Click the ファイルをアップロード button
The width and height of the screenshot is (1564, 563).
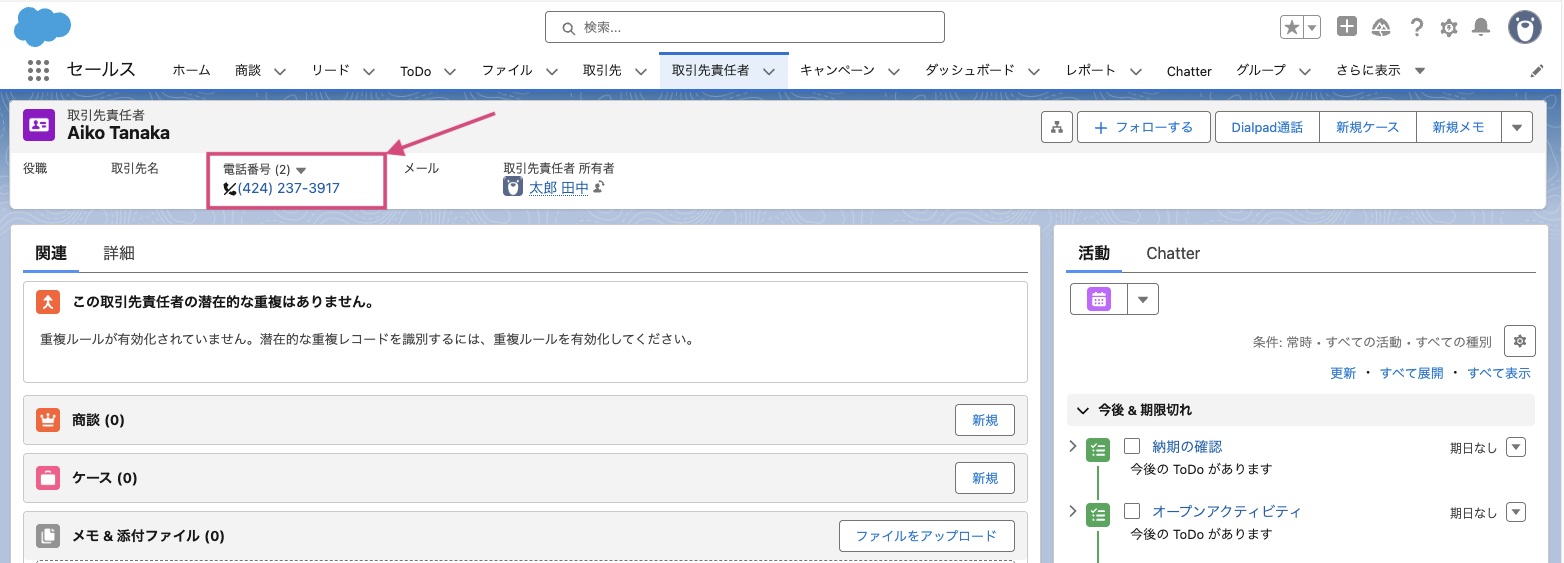tap(925, 536)
